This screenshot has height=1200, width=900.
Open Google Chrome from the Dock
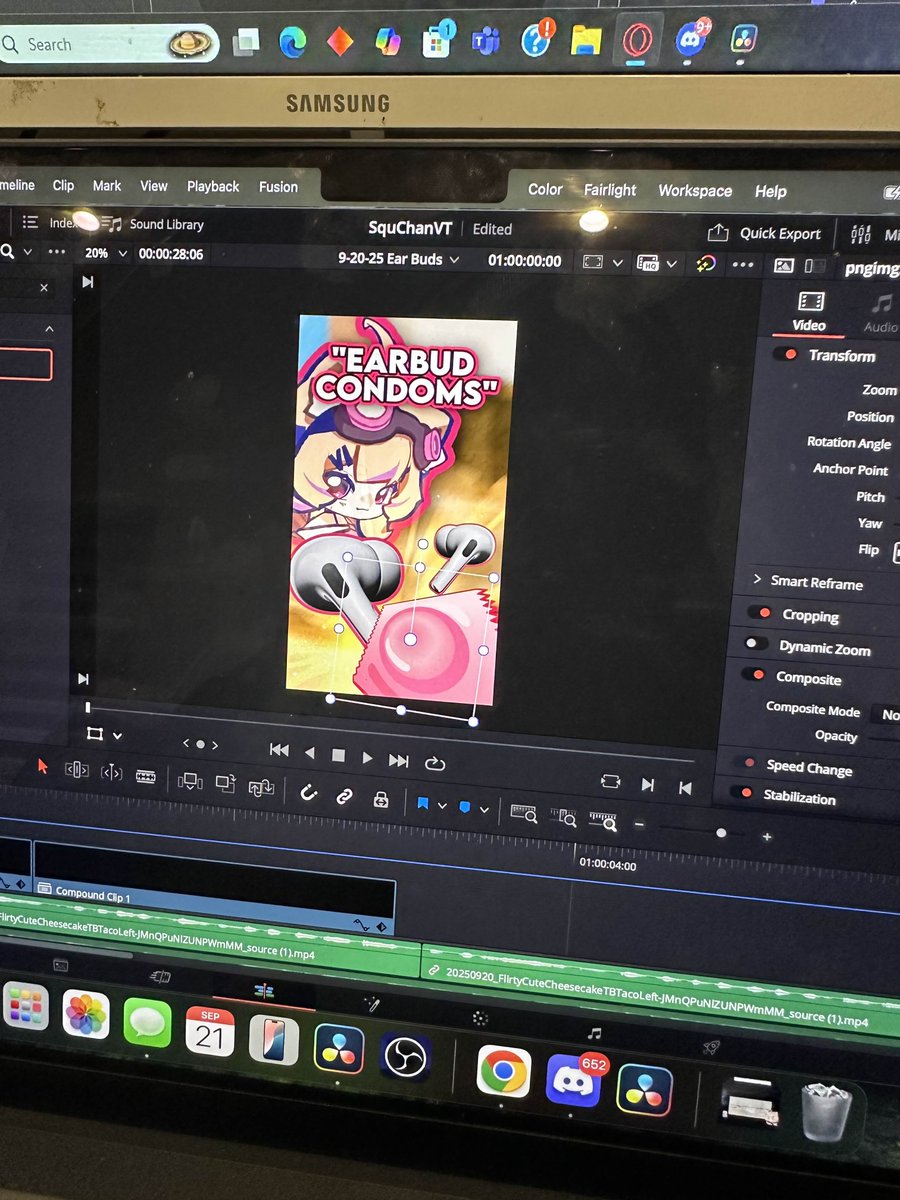(x=503, y=1071)
